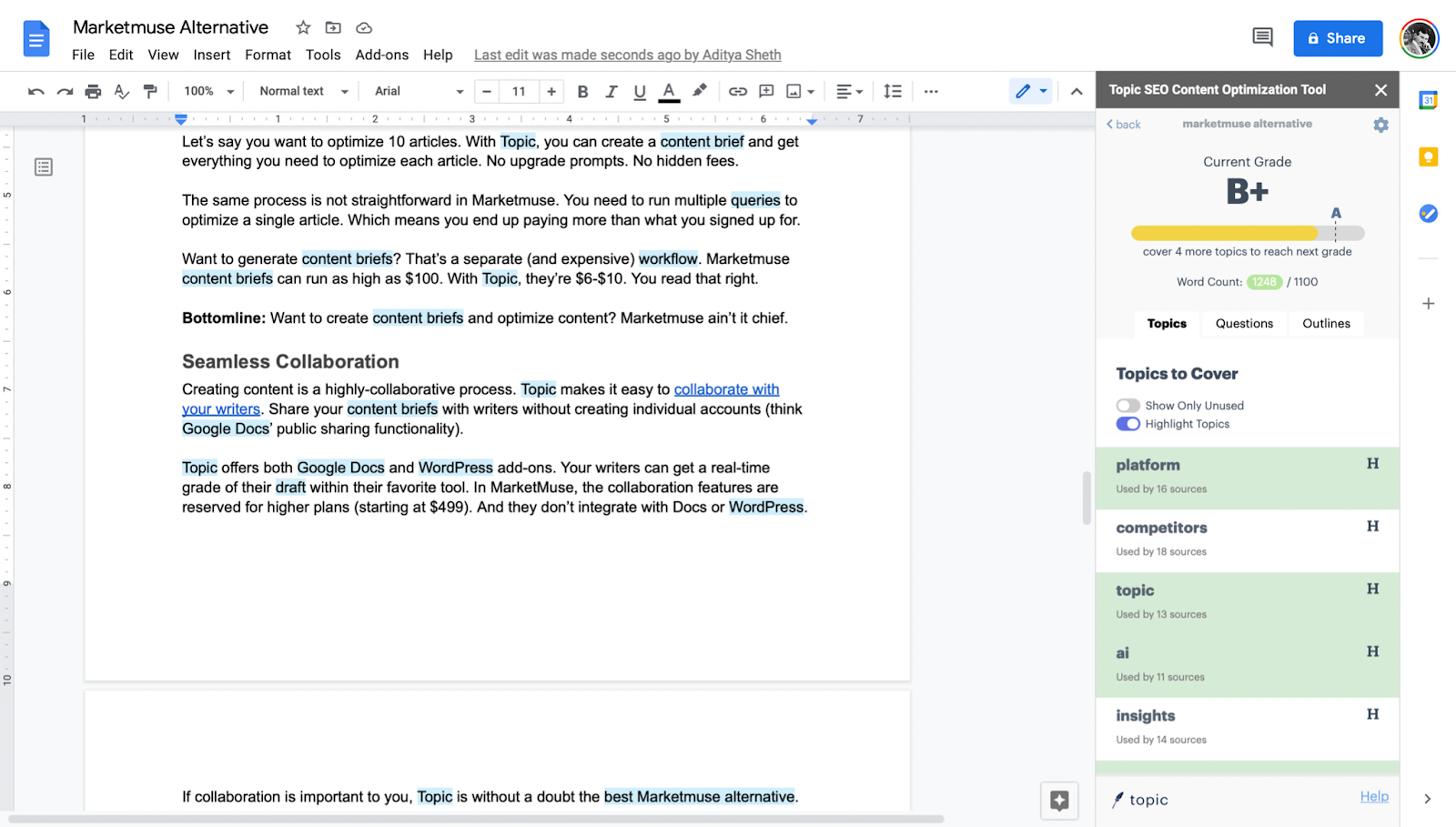Open the Insert menu
Screen dimensions: 1456x827
point(211,55)
